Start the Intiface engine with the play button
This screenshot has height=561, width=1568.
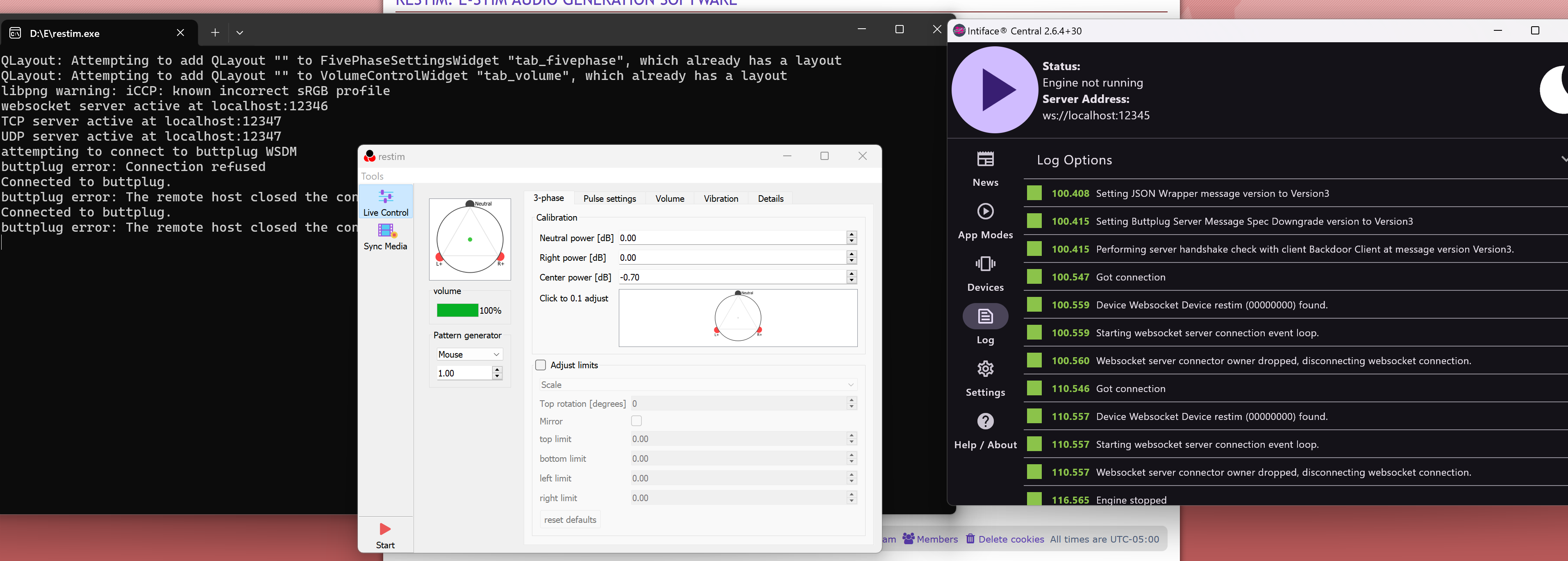(995, 90)
